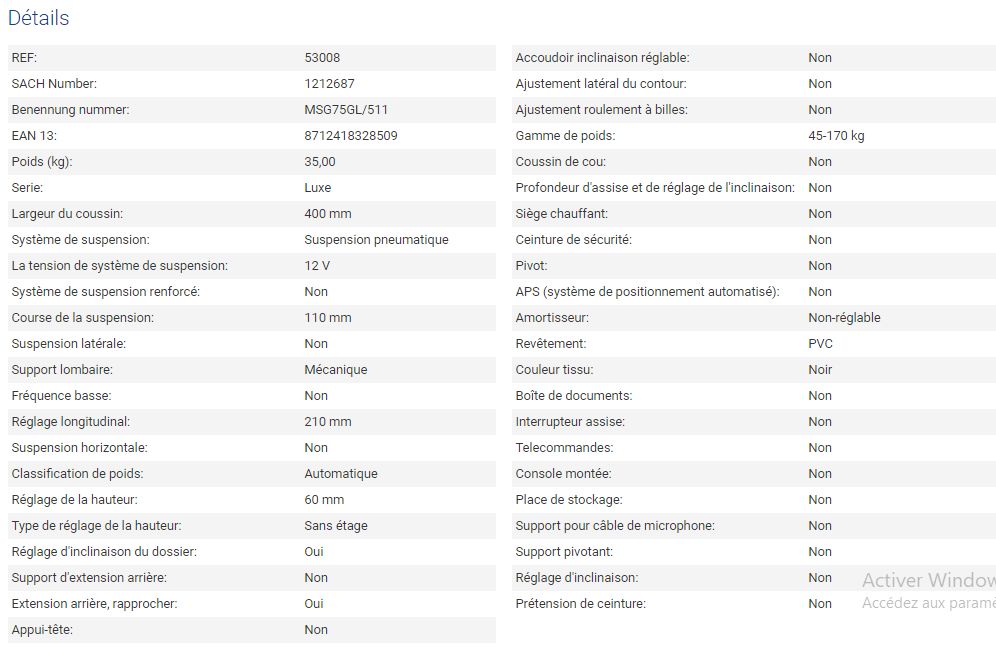Select the EAN 13 barcode number
The width and height of the screenshot is (996, 652).
click(x=350, y=136)
